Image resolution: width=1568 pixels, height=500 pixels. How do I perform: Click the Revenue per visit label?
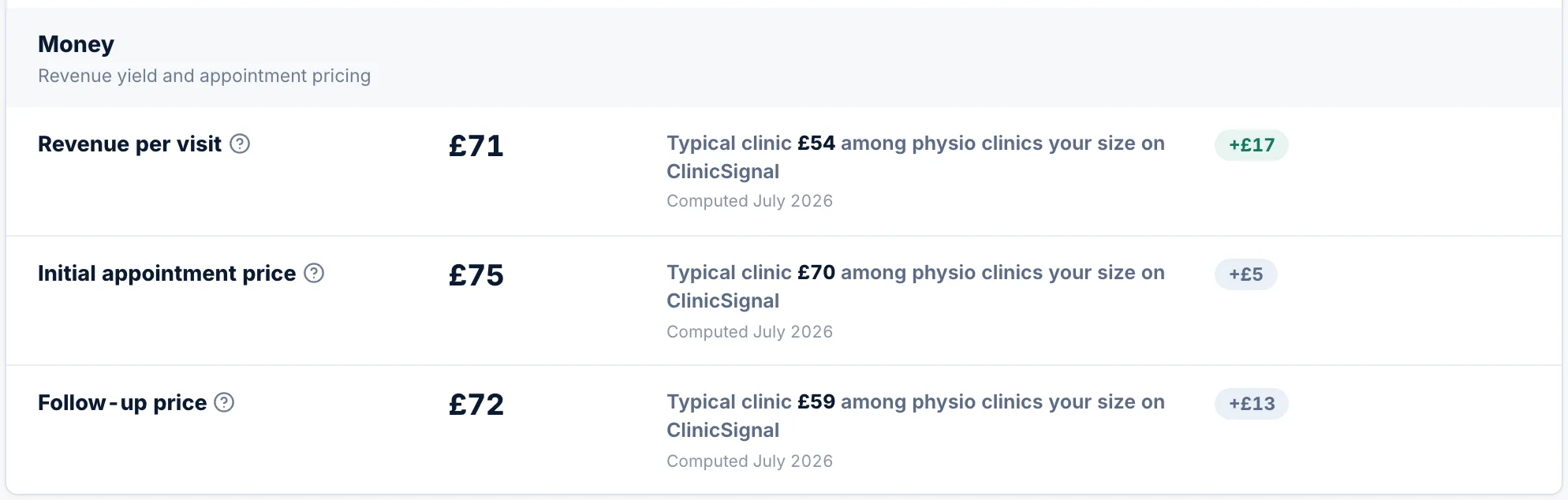tap(129, 144)
